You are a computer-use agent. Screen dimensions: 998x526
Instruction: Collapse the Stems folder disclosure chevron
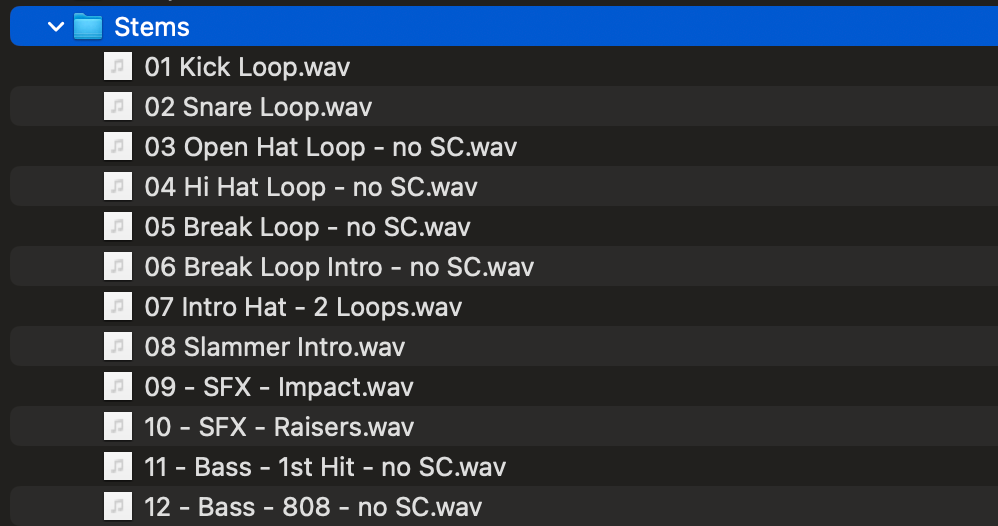coord(56,27)
